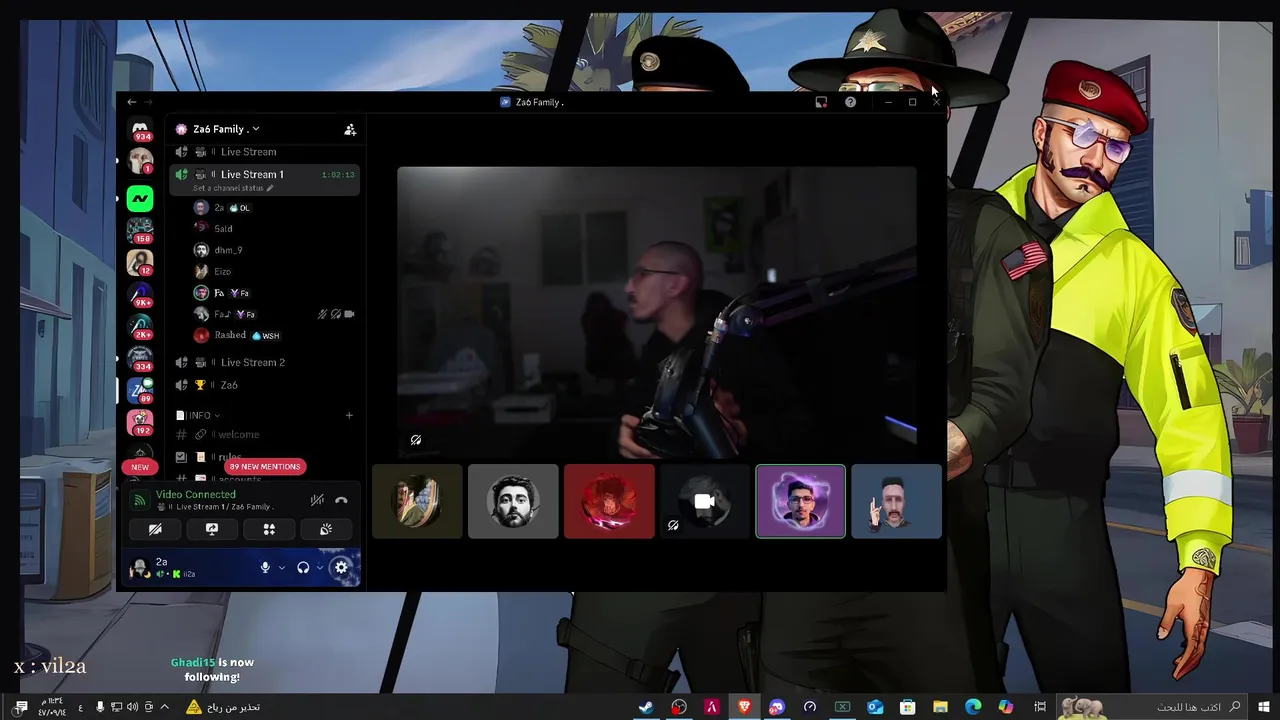Open Discord direct messages home icon

point(140,129)
